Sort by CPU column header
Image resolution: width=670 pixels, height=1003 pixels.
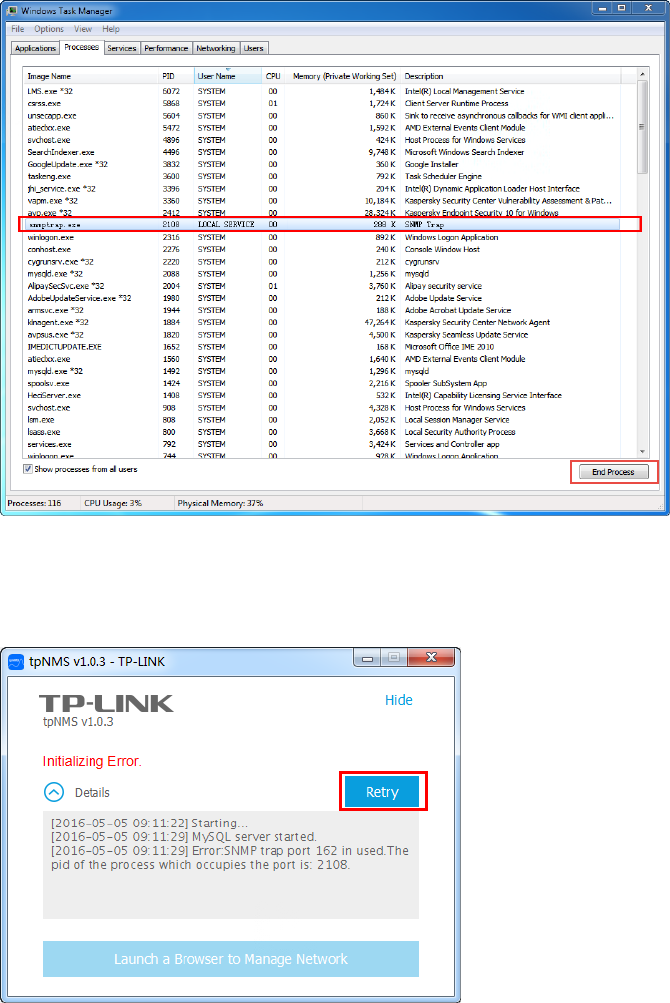pos(273,76)
